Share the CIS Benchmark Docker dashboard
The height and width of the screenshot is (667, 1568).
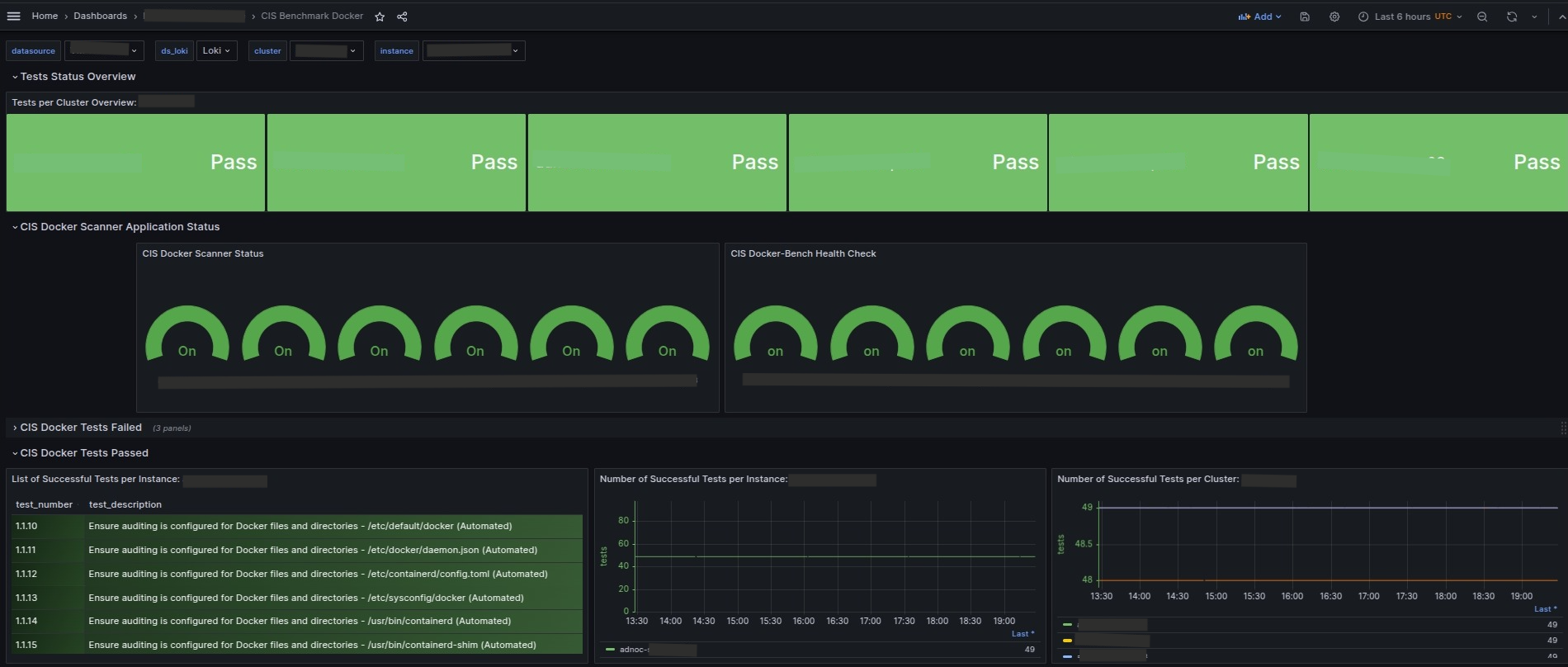point(402,17)
